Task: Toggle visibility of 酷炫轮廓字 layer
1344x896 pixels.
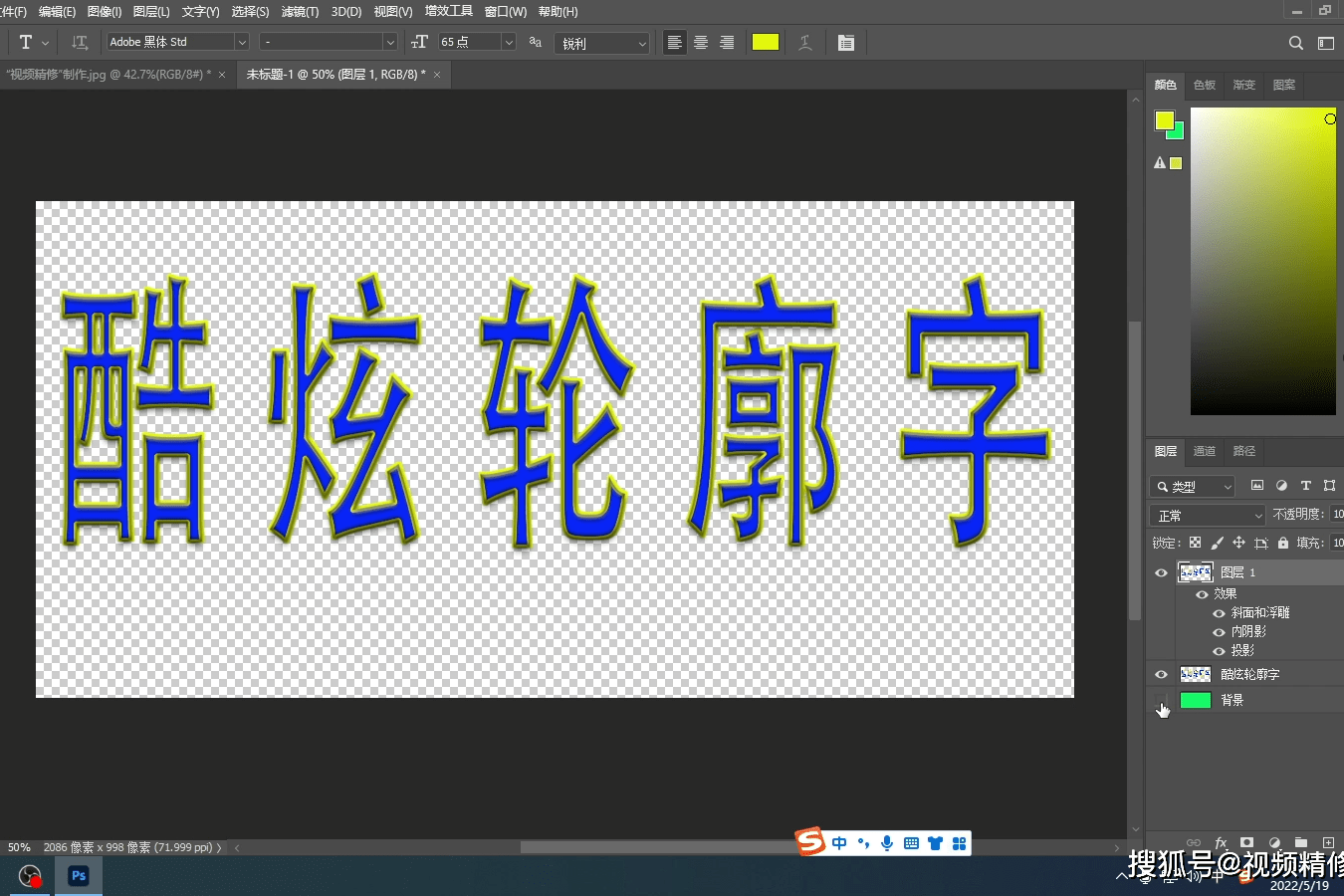Action: click(x=1161, y=674)
